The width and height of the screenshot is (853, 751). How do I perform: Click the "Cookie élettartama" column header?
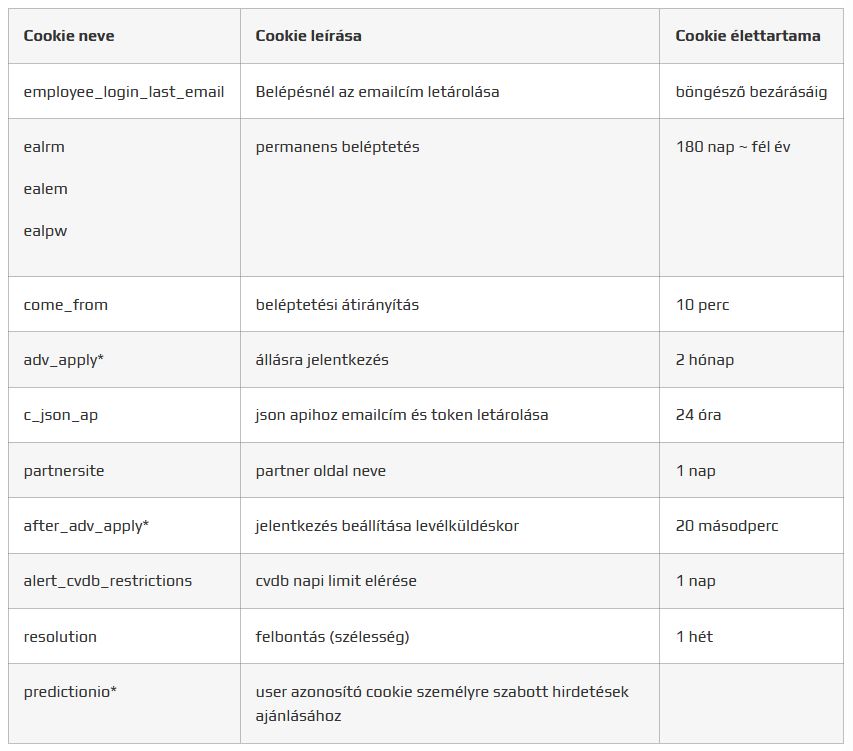click(x=748, y=36)
